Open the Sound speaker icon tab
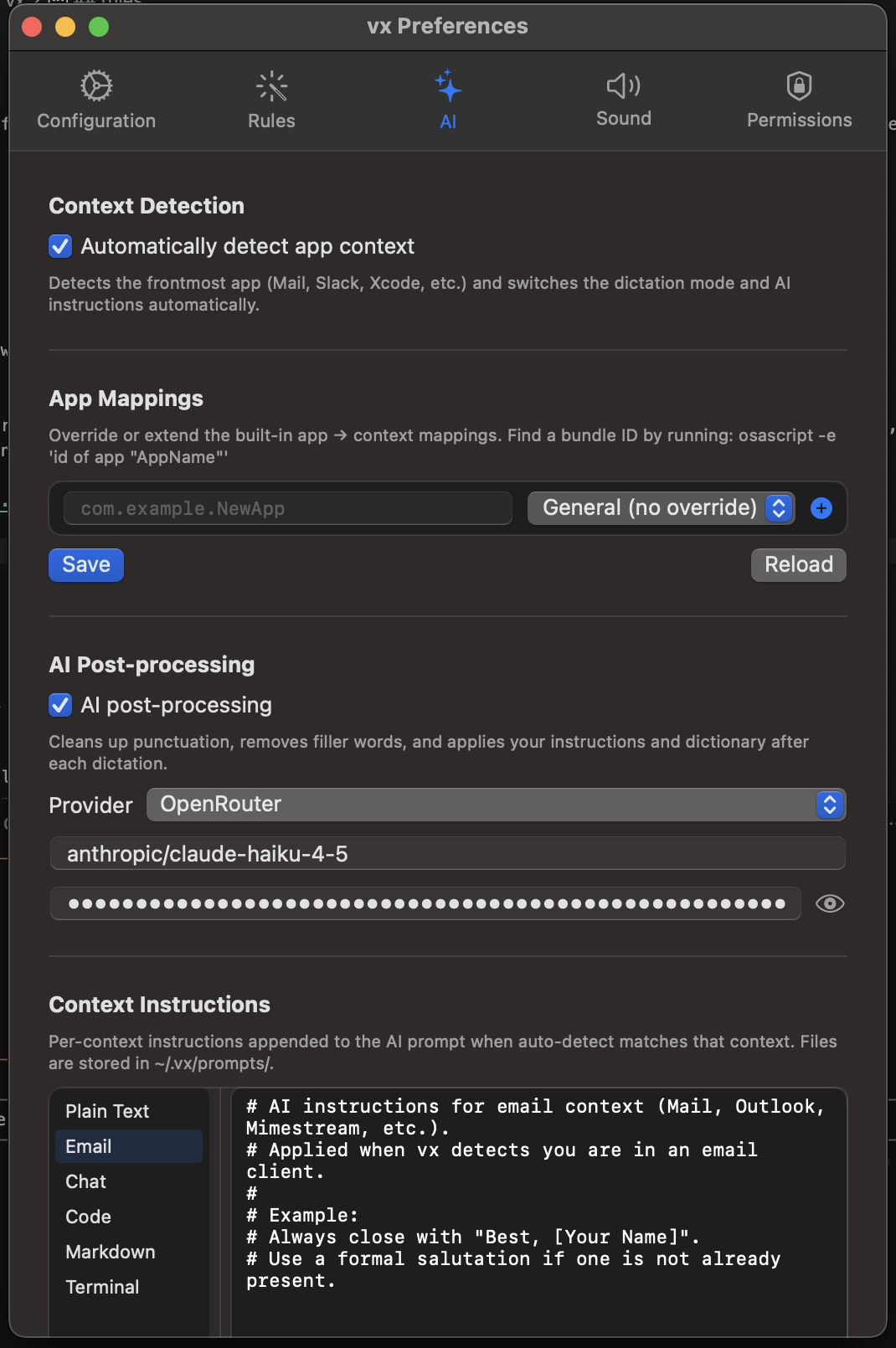This screenshot has height=1348, width=896. [x=623, y=85]
